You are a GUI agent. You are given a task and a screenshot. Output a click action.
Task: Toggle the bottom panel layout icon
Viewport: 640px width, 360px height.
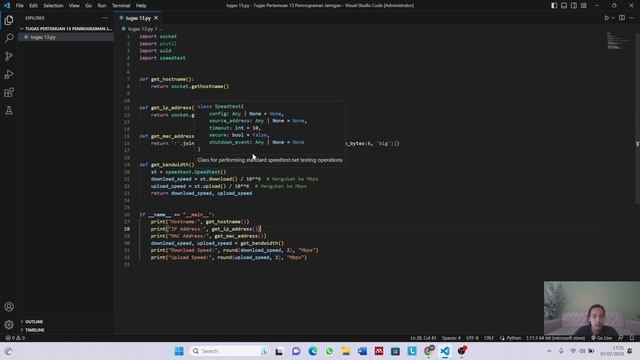pyautogui.click(x=564, y=6)
